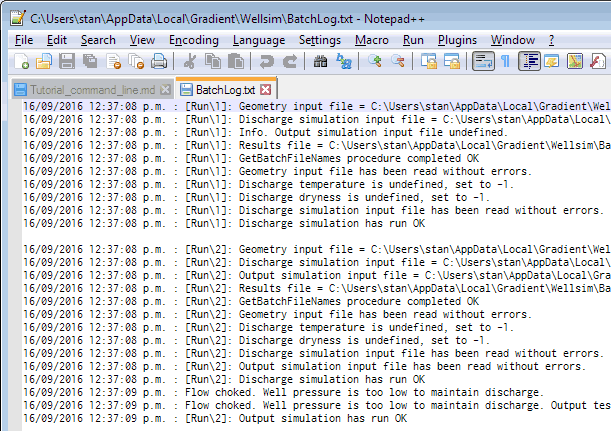611x431 pixels.
Task: Enable synchronized horizontal scrolling icon
Action: (452, 61)
